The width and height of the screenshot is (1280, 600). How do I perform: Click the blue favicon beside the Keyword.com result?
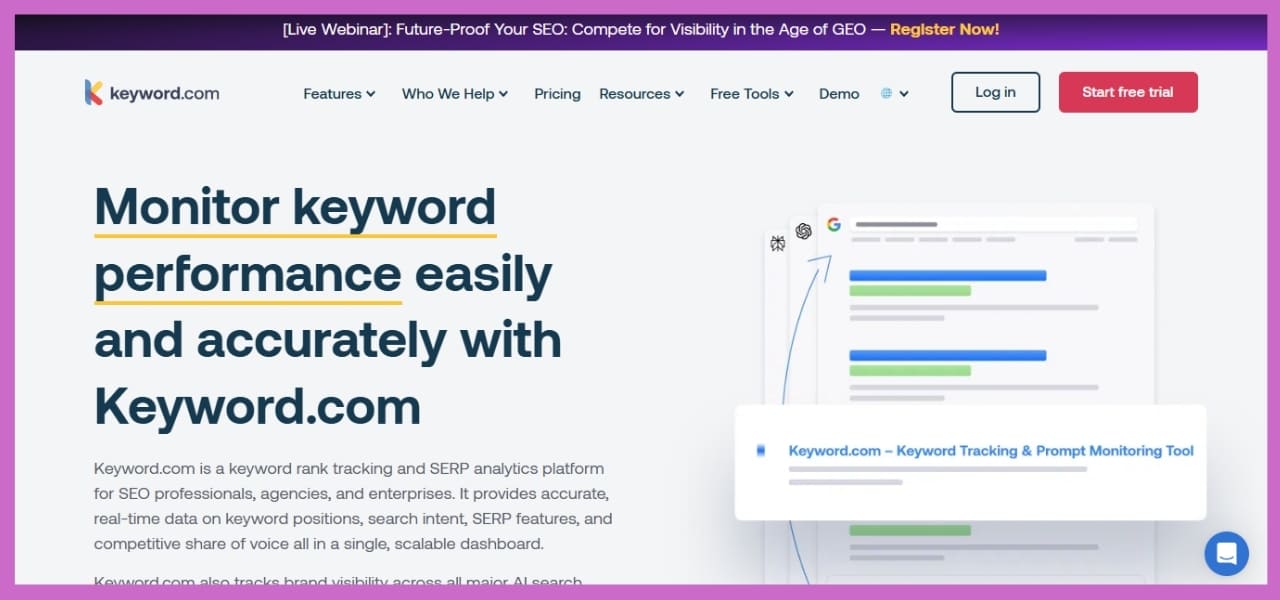760,450
